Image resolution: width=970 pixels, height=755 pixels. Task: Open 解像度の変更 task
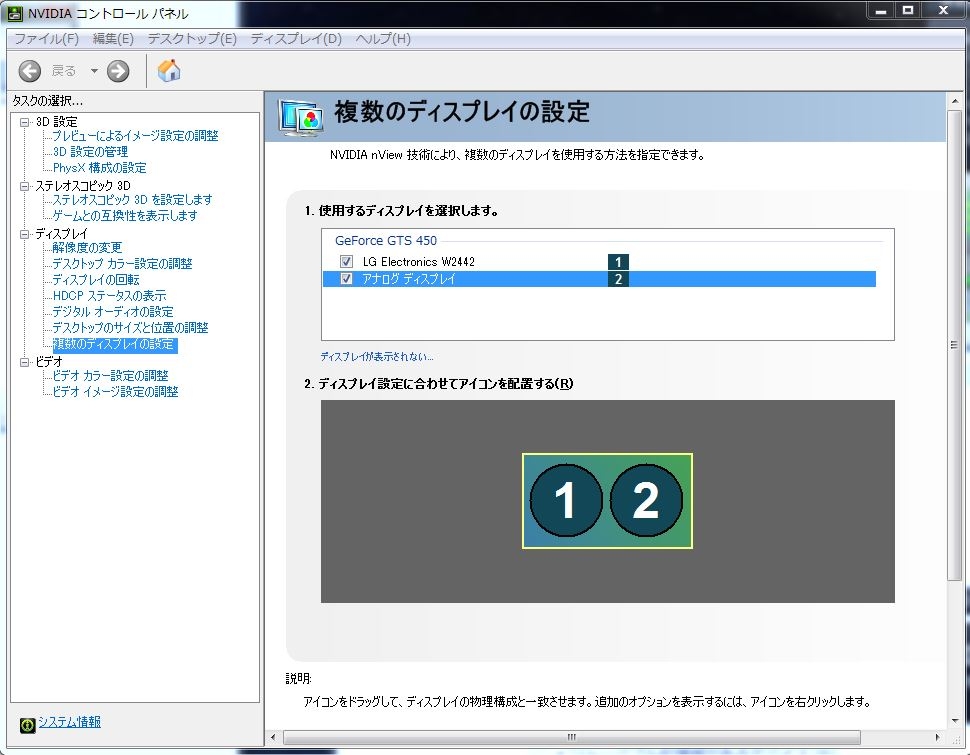87,248
